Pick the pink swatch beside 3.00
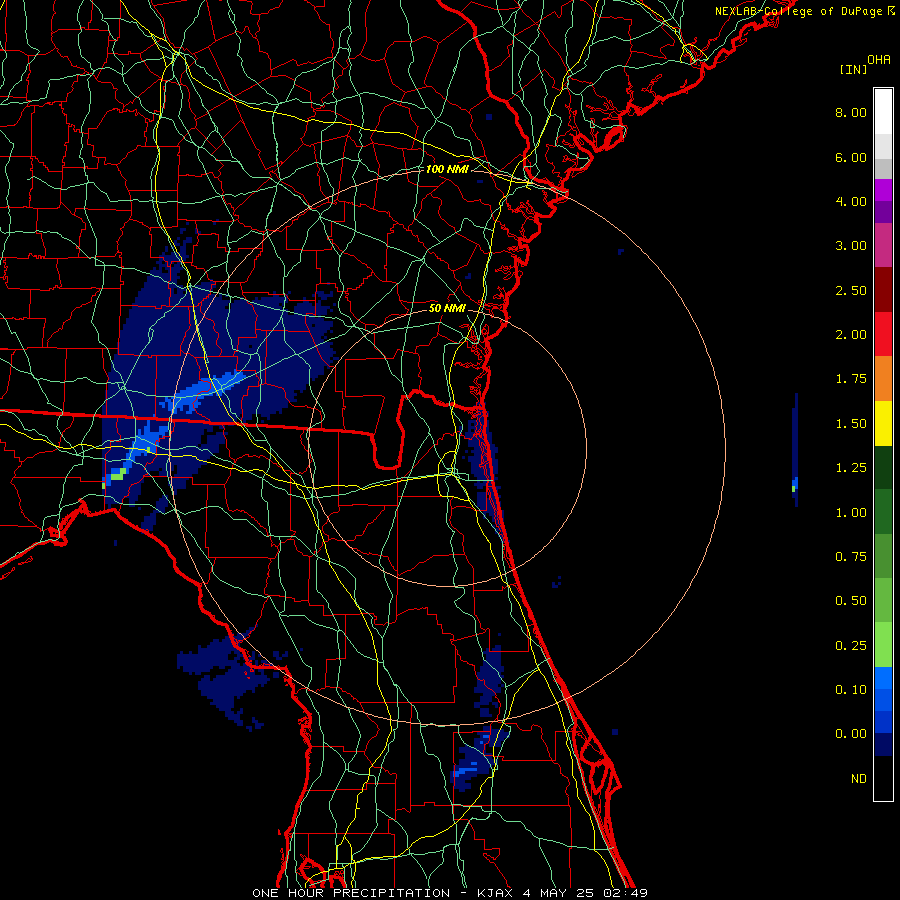This screenshot has height=900, width=900. pyautogui.click(x=883, y=246)
